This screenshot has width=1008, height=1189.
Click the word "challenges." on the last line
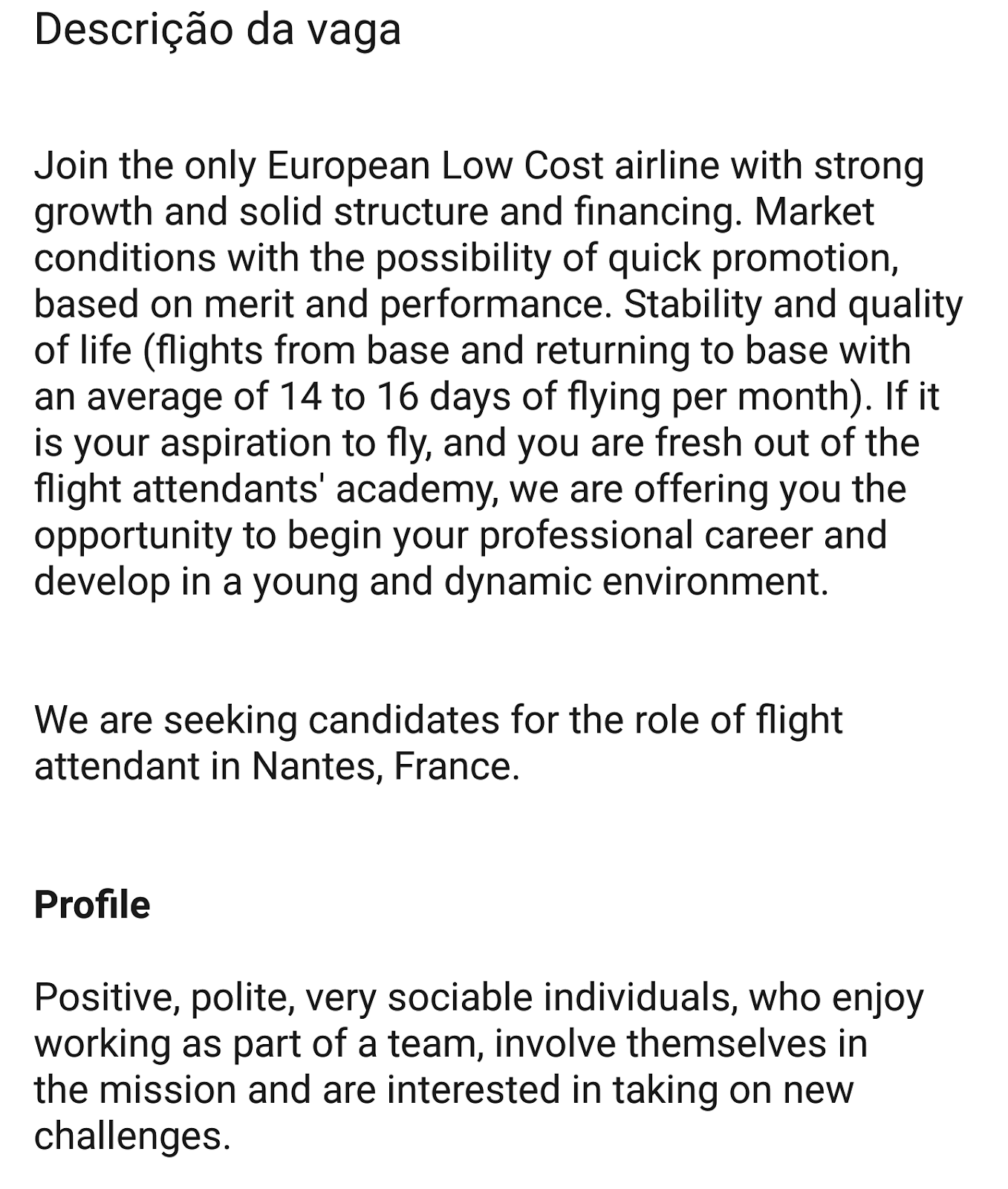(x=133, y=1136)
